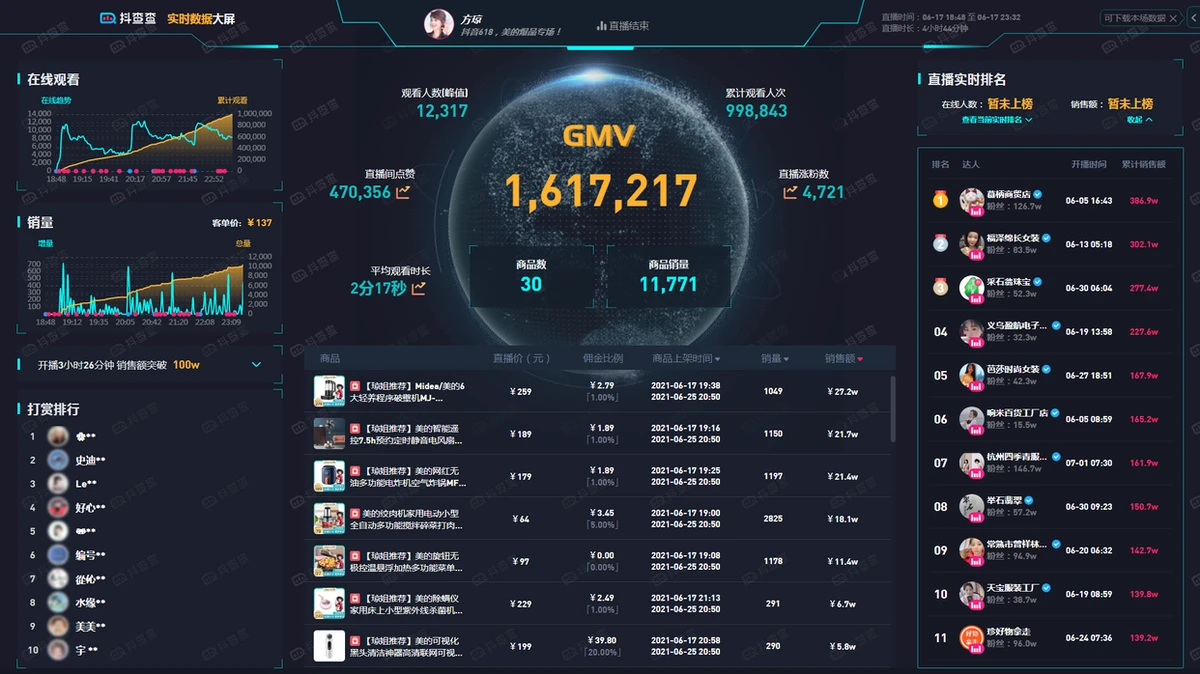
Task: Click the trend icon next to 平均观看时长
Action: point(418,289)
